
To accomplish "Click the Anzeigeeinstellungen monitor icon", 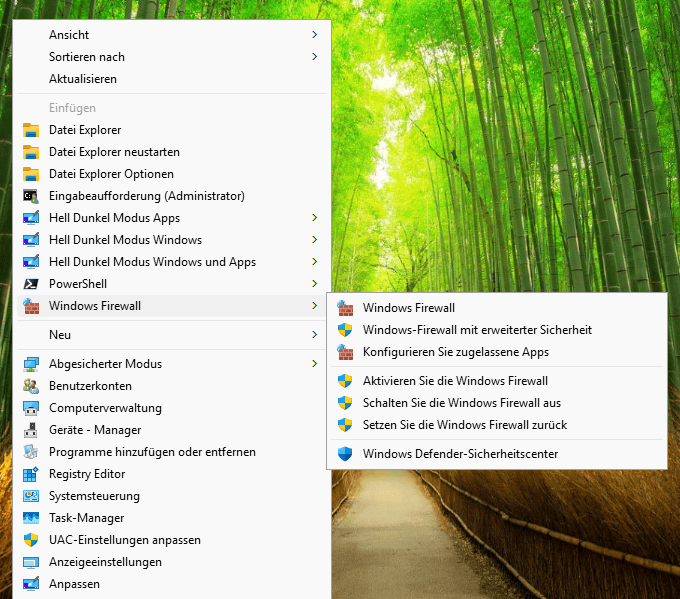I will (x=31, y=562).
